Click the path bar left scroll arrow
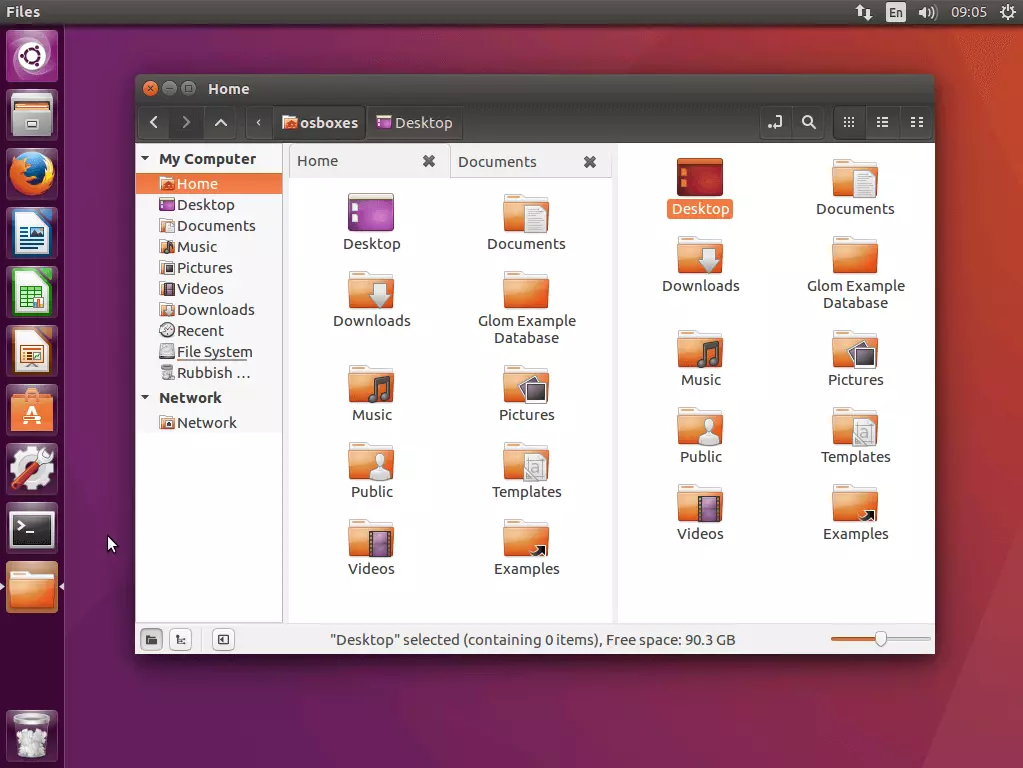The width and height of the screenshot is (1023, 768). coord(259,123)
